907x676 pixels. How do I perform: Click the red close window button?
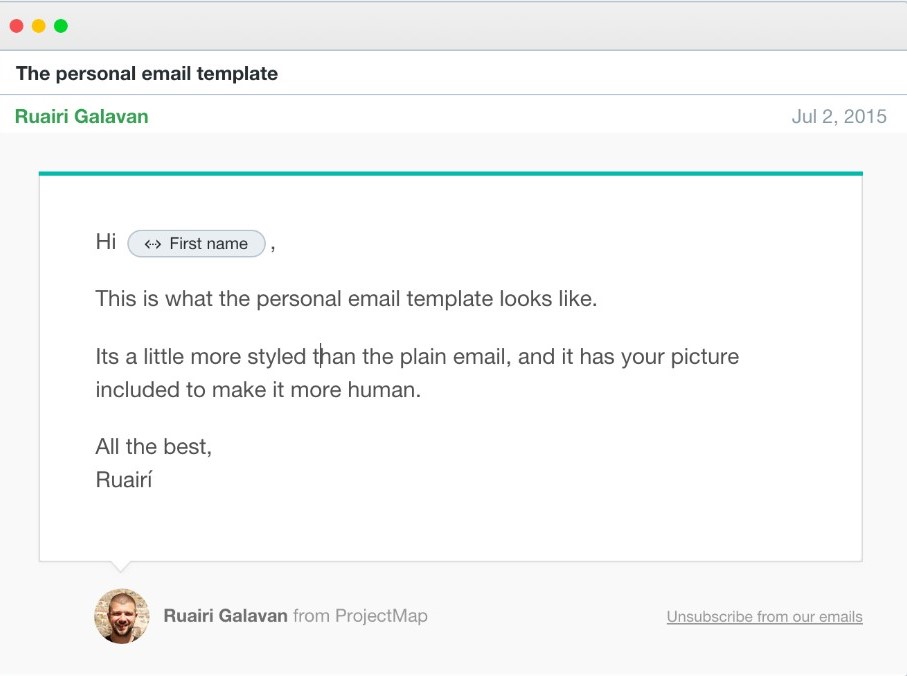tap(17, 26)
